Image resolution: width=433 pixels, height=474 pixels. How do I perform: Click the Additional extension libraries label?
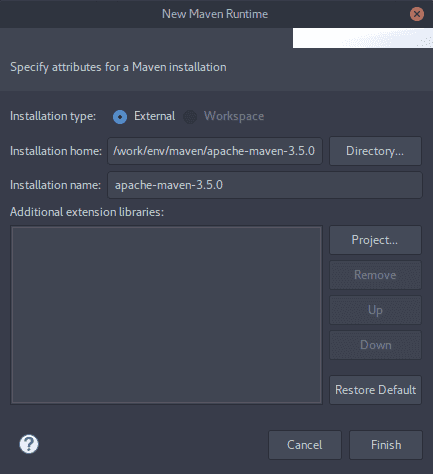(87, 212)
